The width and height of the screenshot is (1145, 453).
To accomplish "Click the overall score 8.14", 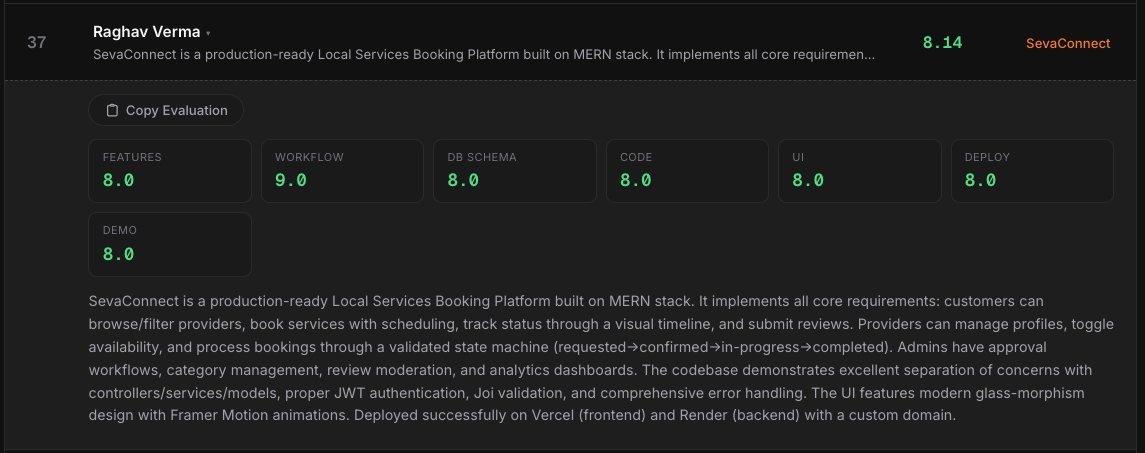I will [x=942, y=43].
